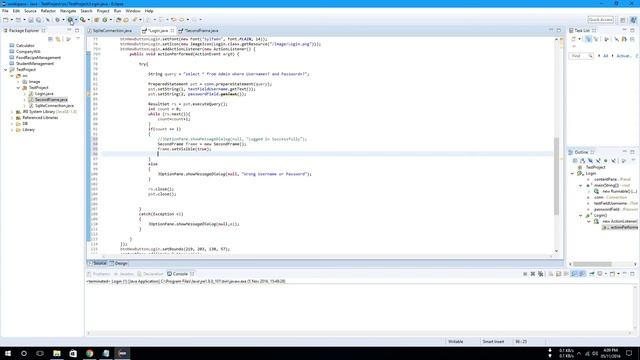Select the Source tab below editor
This screenshot has width=640, height=360.
click(98, 263)
